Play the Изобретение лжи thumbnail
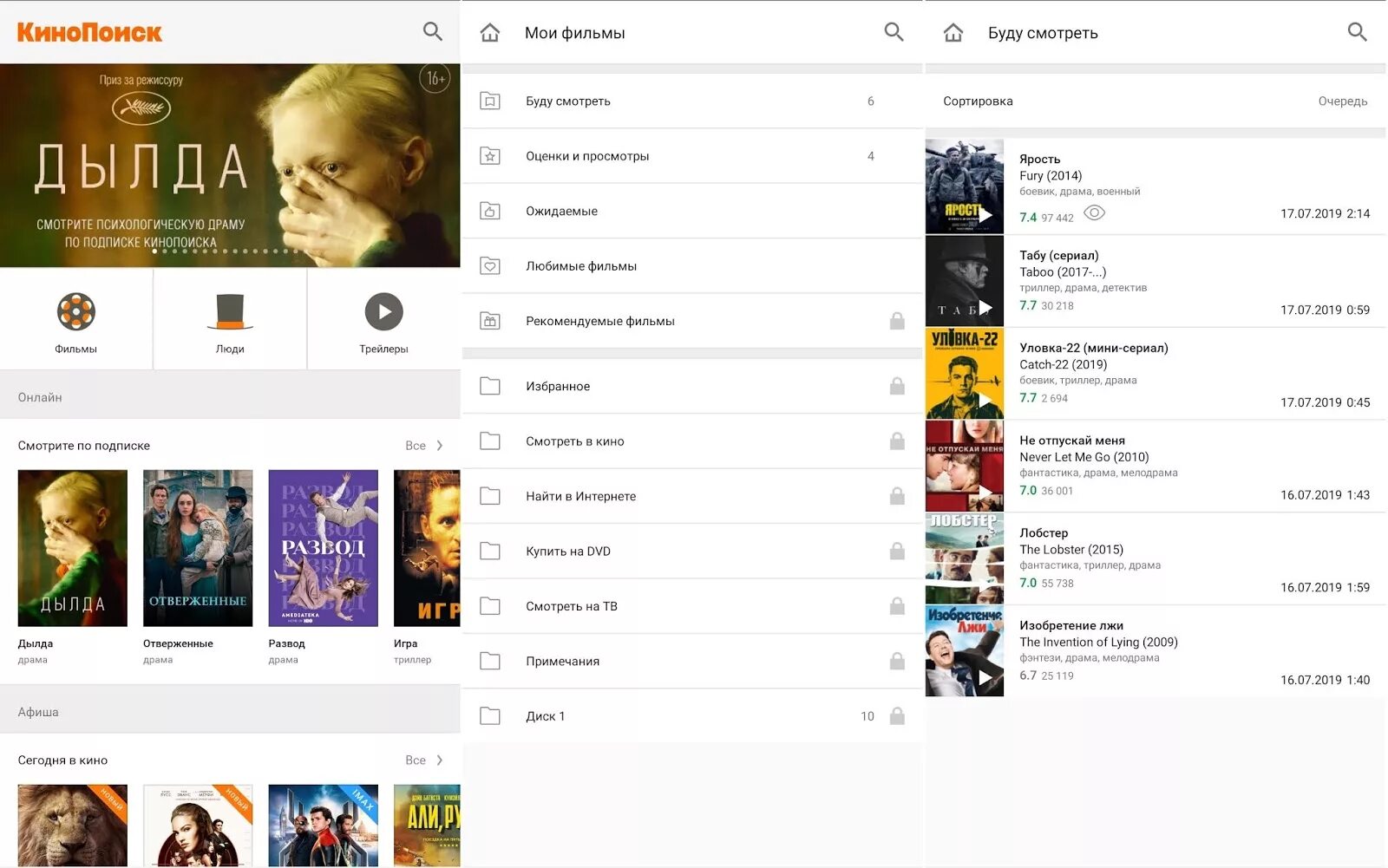Screen dimensions: 1388x868 (965, 651)
